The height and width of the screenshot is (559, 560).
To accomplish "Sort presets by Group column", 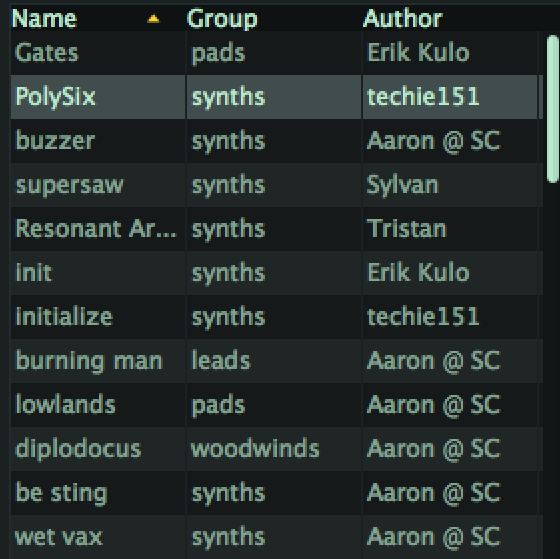I will (222, 19).
